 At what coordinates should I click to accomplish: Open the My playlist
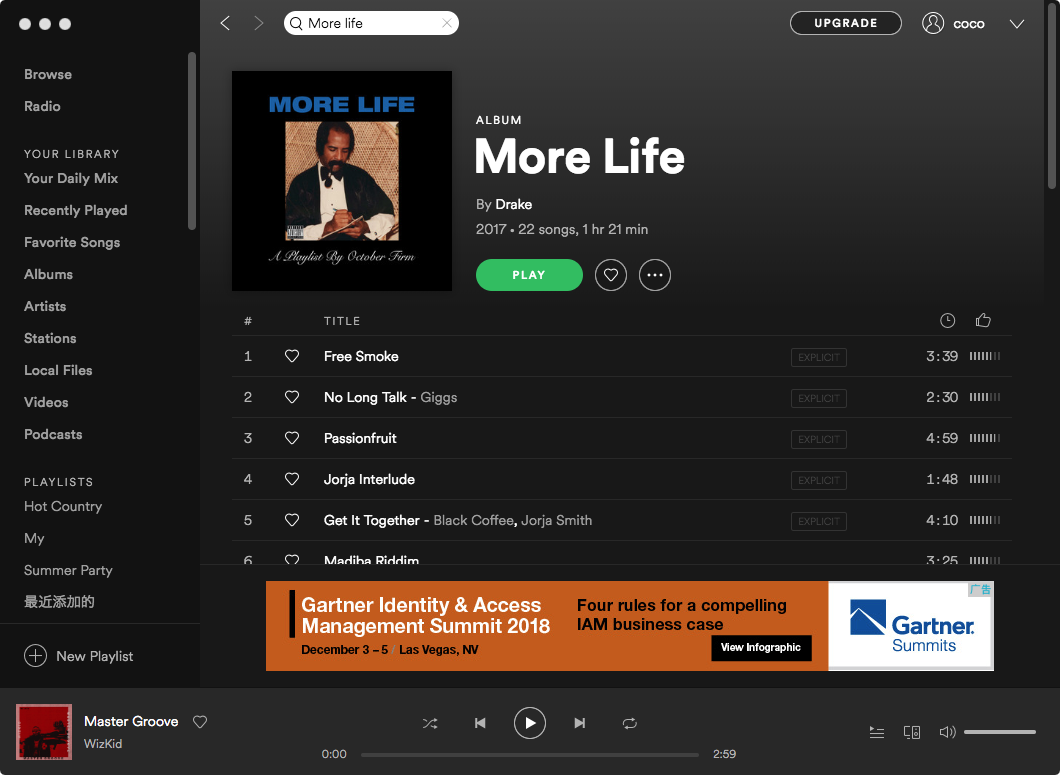click(x=34, y=538)
